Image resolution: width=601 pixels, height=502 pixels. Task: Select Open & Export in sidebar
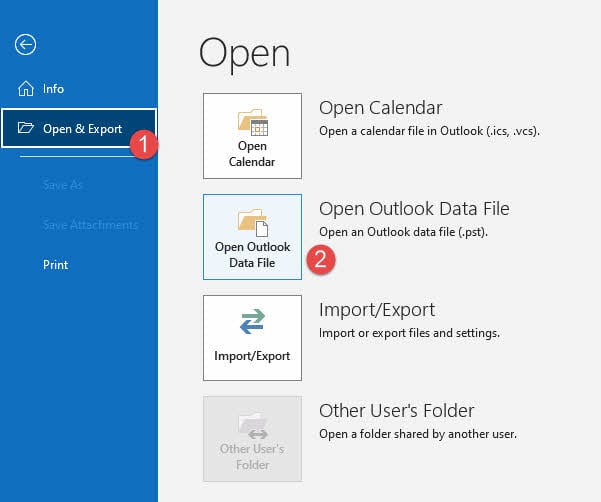[79, 128]
